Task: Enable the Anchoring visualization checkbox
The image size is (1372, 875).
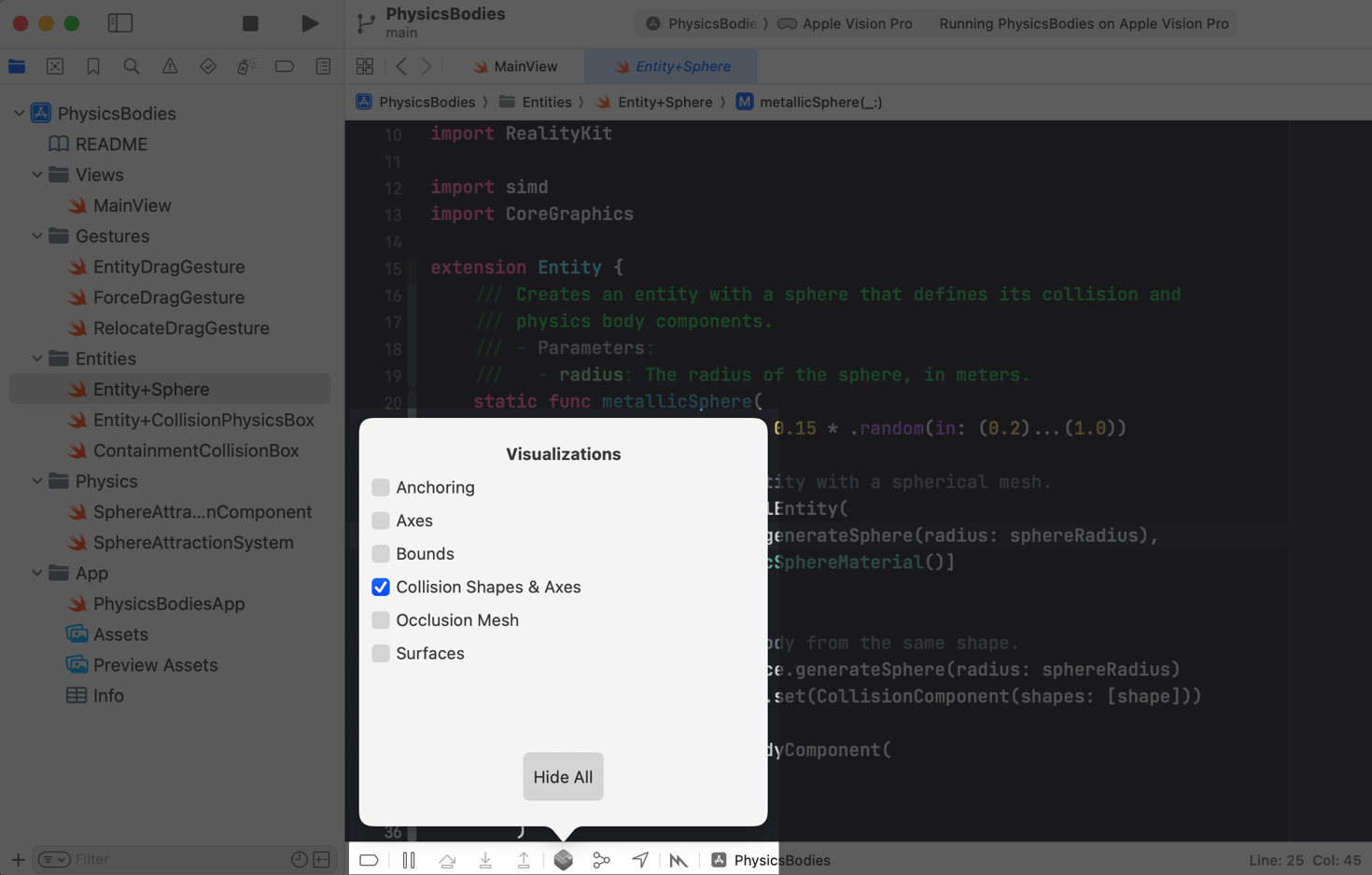Action: click(x=381, y=487)
